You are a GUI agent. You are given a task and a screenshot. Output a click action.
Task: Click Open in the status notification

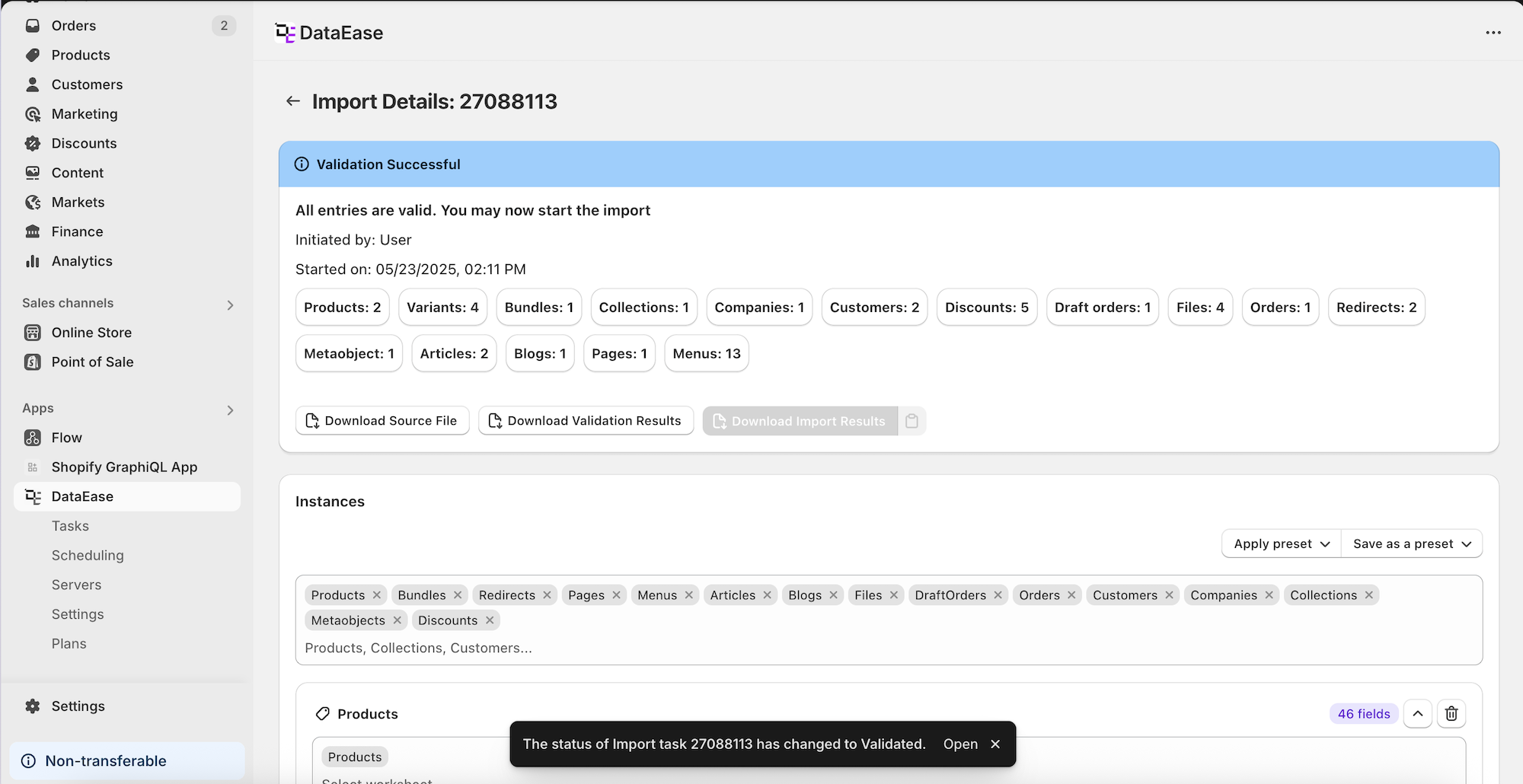[x=960, y=744]
